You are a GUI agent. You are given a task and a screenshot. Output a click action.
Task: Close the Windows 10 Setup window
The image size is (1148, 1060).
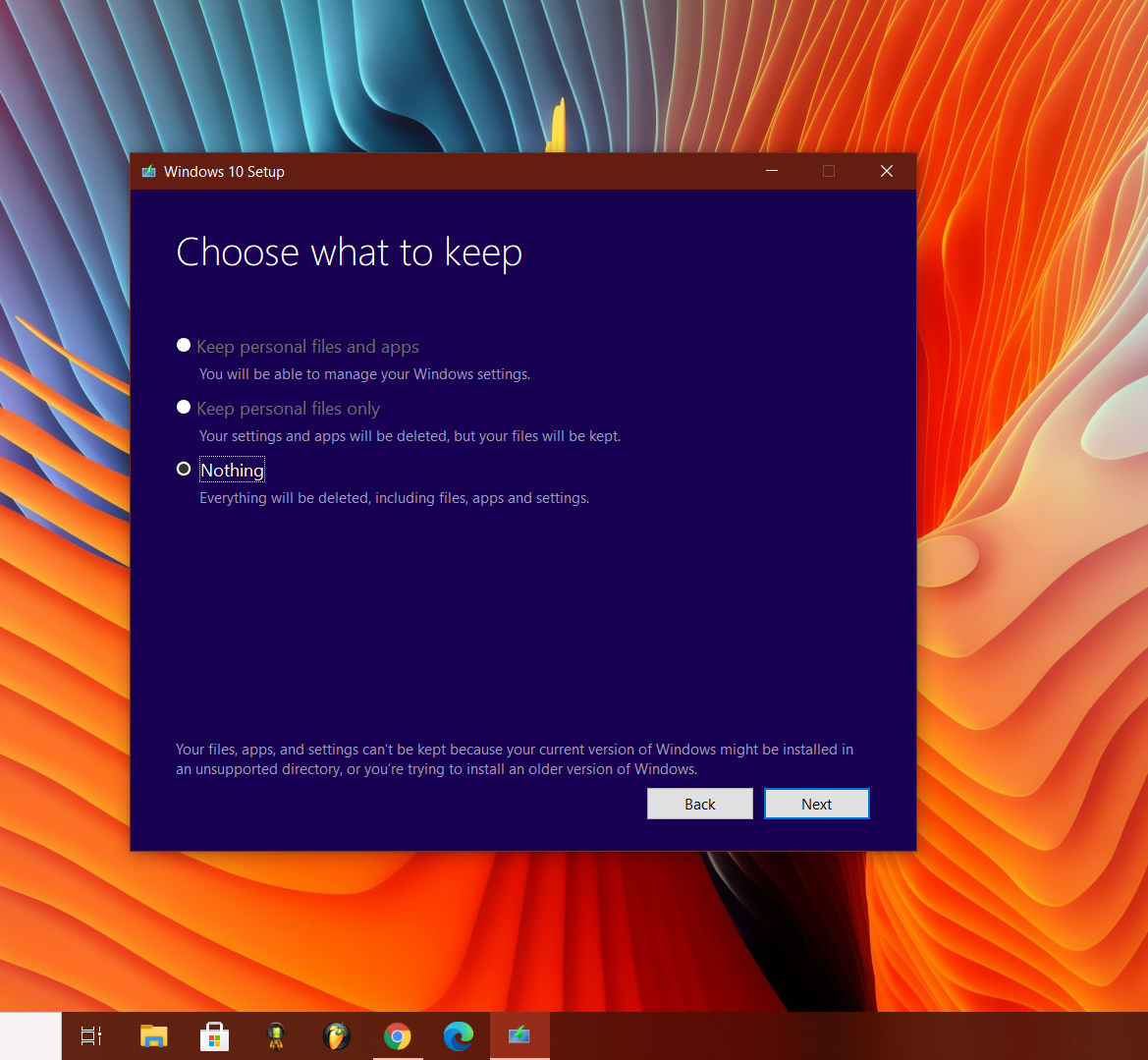pyautogui.click(x=887, y=171)
